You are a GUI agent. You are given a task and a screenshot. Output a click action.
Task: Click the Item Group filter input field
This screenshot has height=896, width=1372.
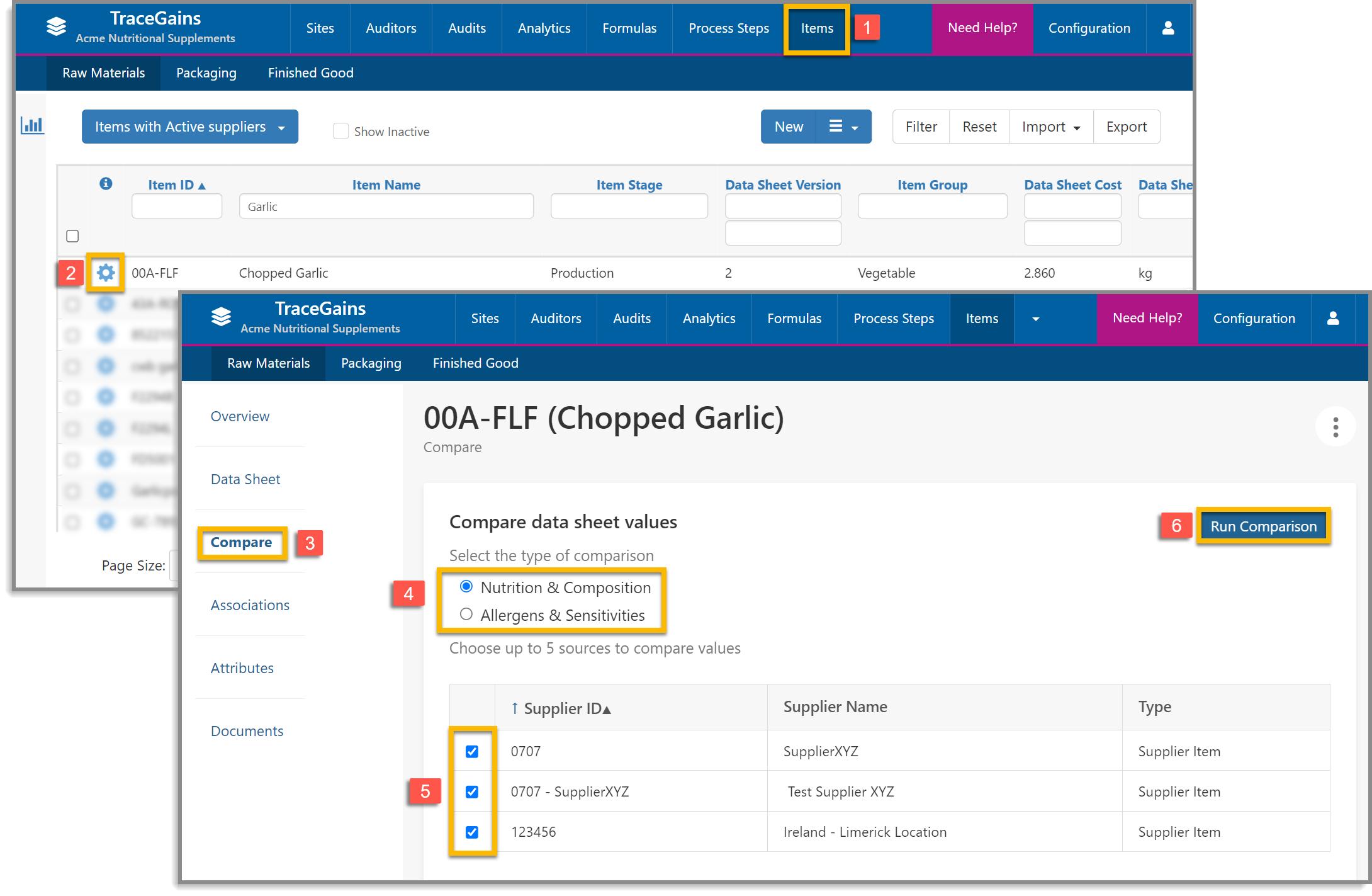pyautogui.click(x=933, y=207)
